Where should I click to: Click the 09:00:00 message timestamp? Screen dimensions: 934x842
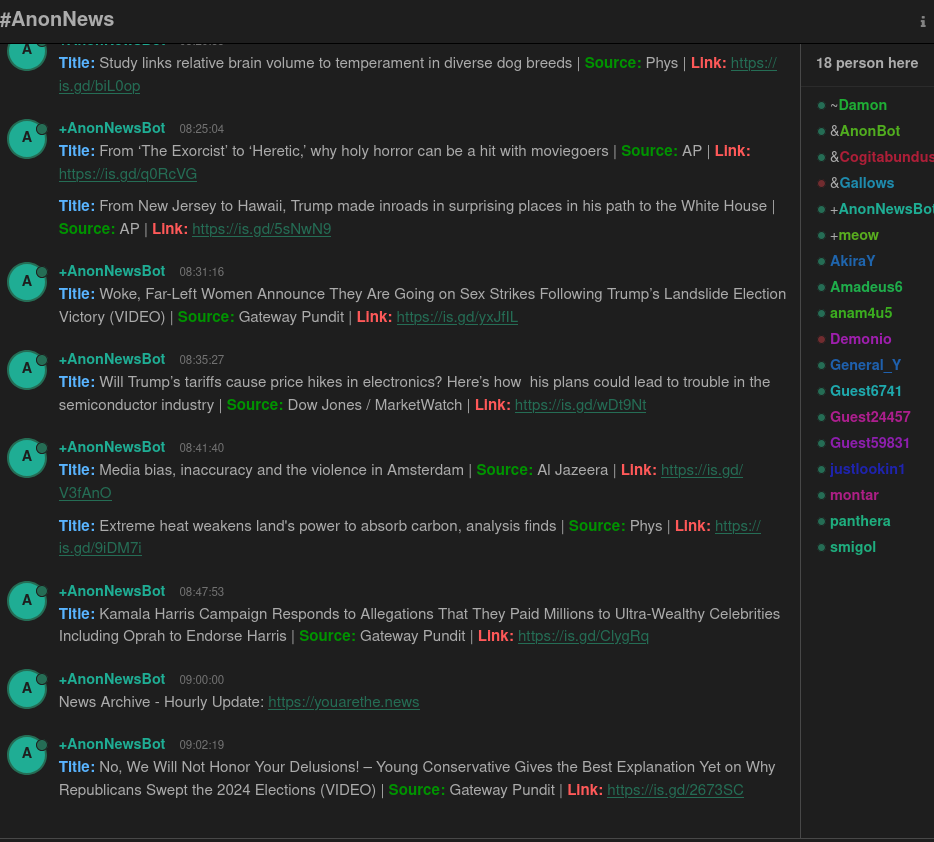[202, 680]
